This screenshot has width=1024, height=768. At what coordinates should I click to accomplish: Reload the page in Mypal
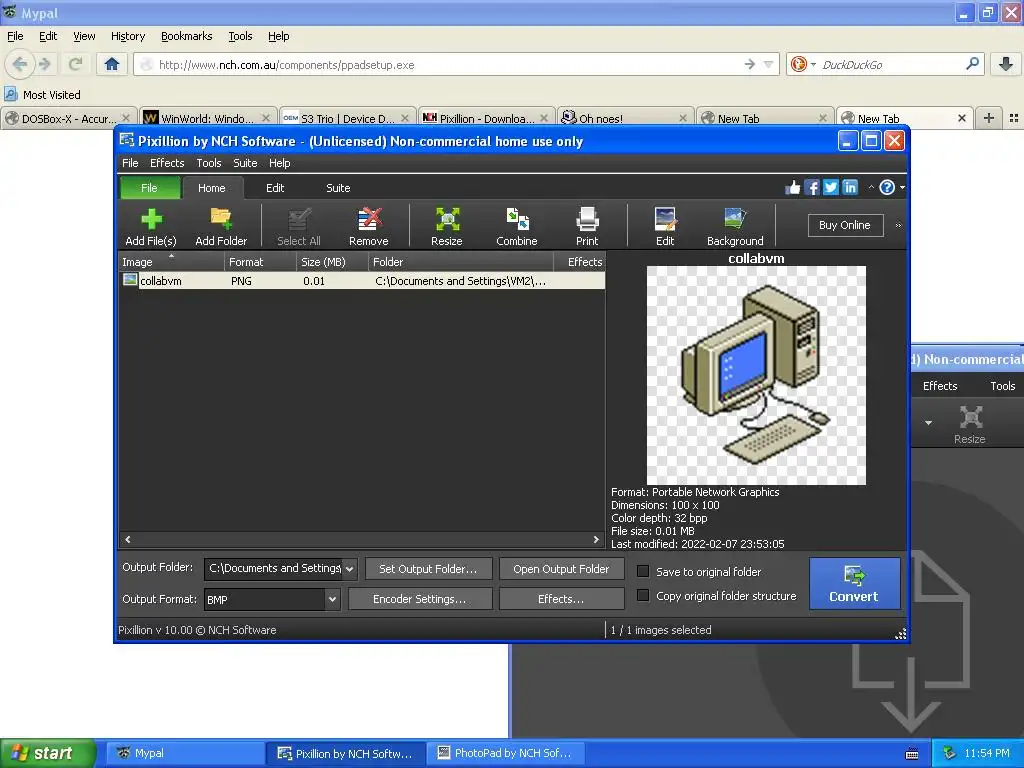(x=76, y=64)
